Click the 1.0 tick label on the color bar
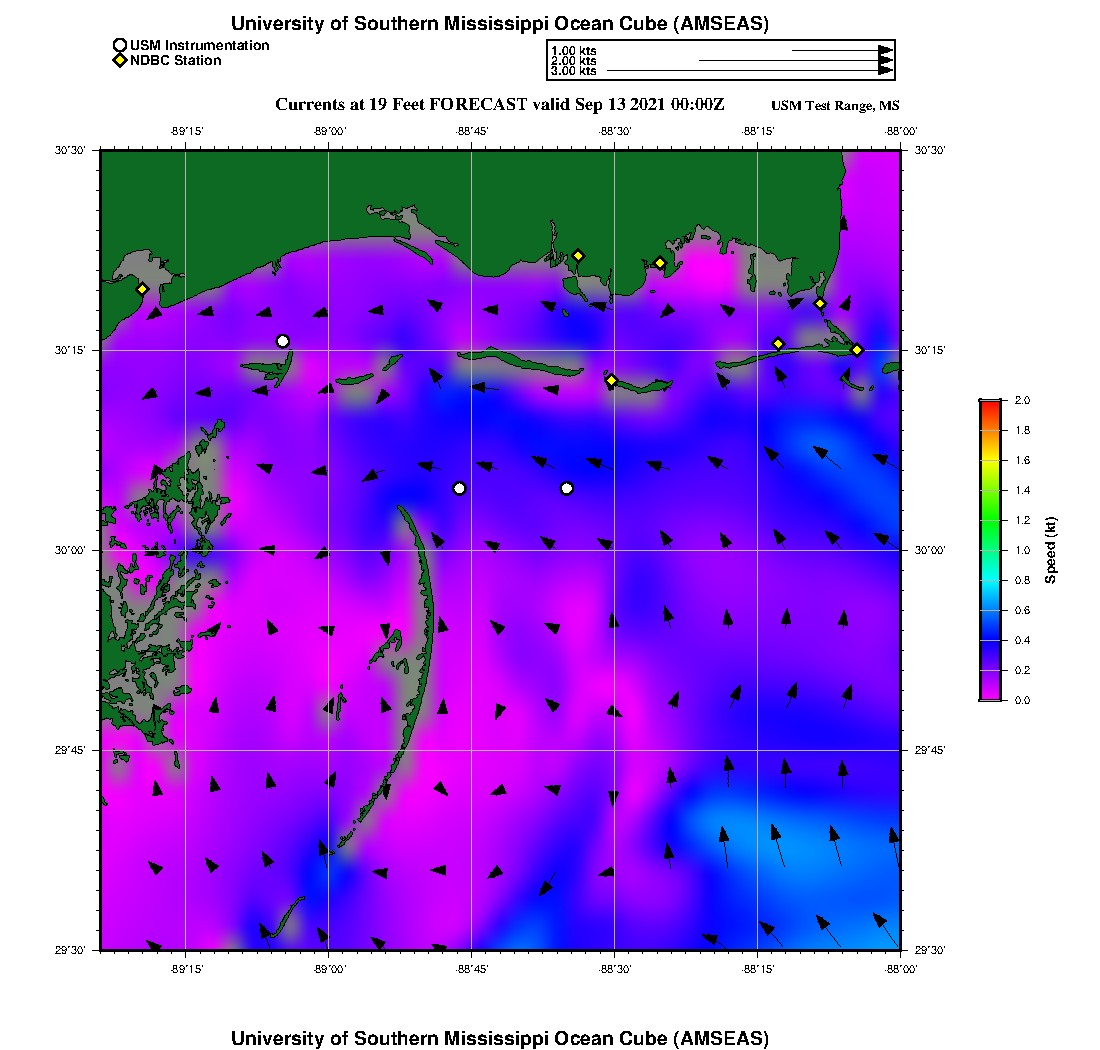1100x1050 pixels. [x=1022, y=550]
